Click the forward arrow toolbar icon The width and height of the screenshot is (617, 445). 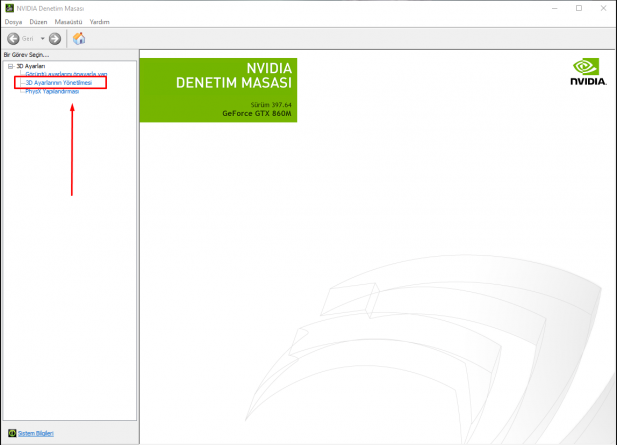(x=55, y=39)
